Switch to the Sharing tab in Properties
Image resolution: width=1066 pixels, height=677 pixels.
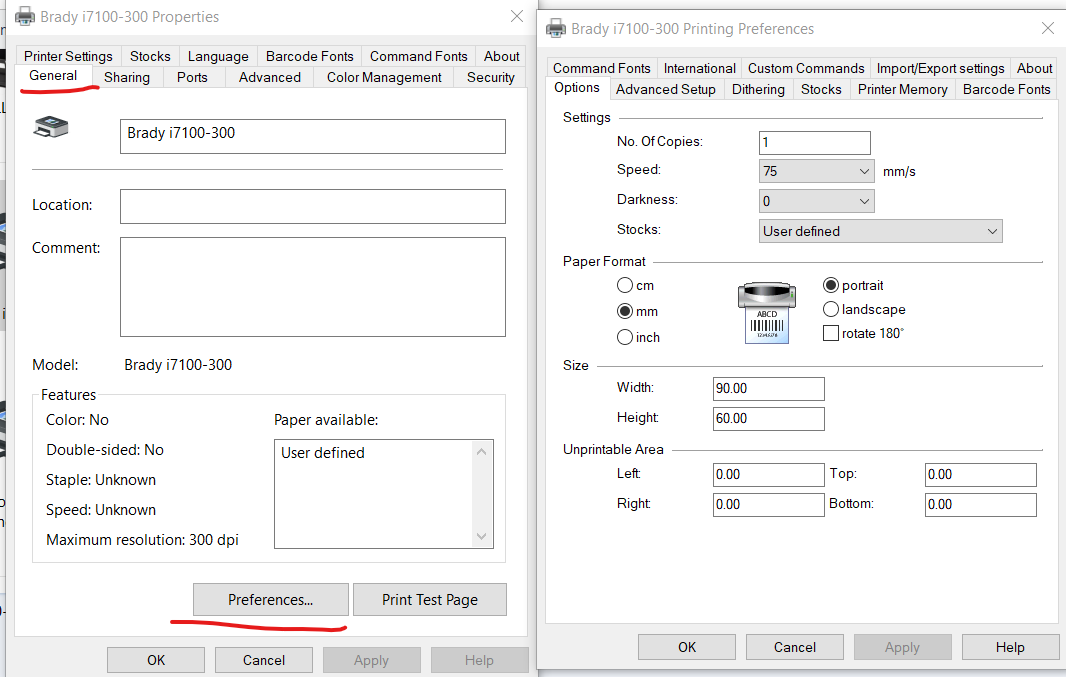127,77
